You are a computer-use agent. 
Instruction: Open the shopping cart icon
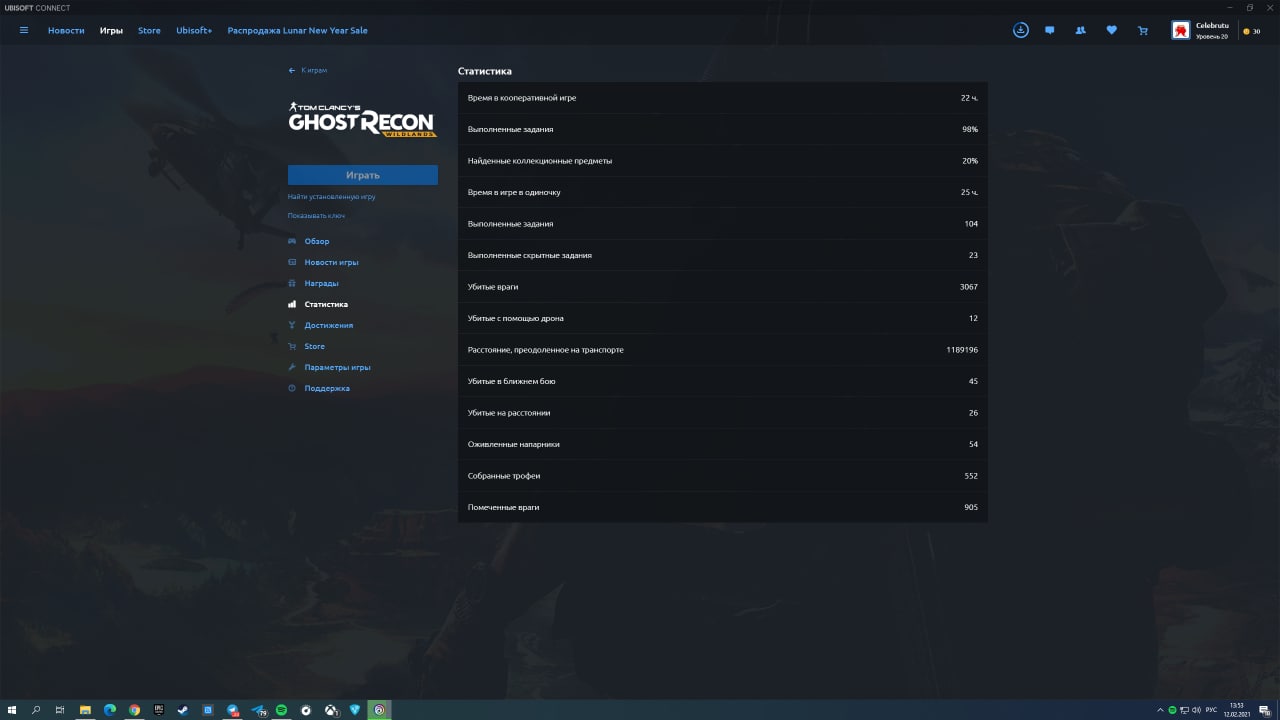coord(1142,30)
